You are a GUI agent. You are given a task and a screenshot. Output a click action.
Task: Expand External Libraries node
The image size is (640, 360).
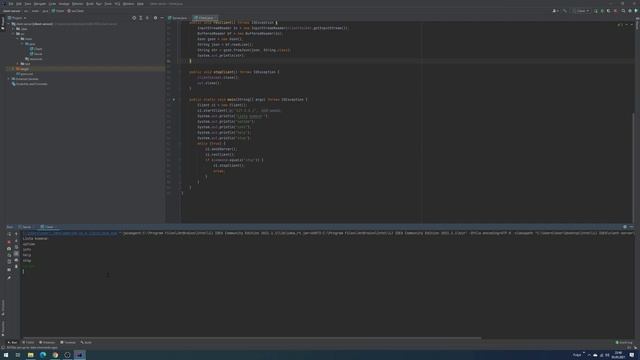click(9, 79)
